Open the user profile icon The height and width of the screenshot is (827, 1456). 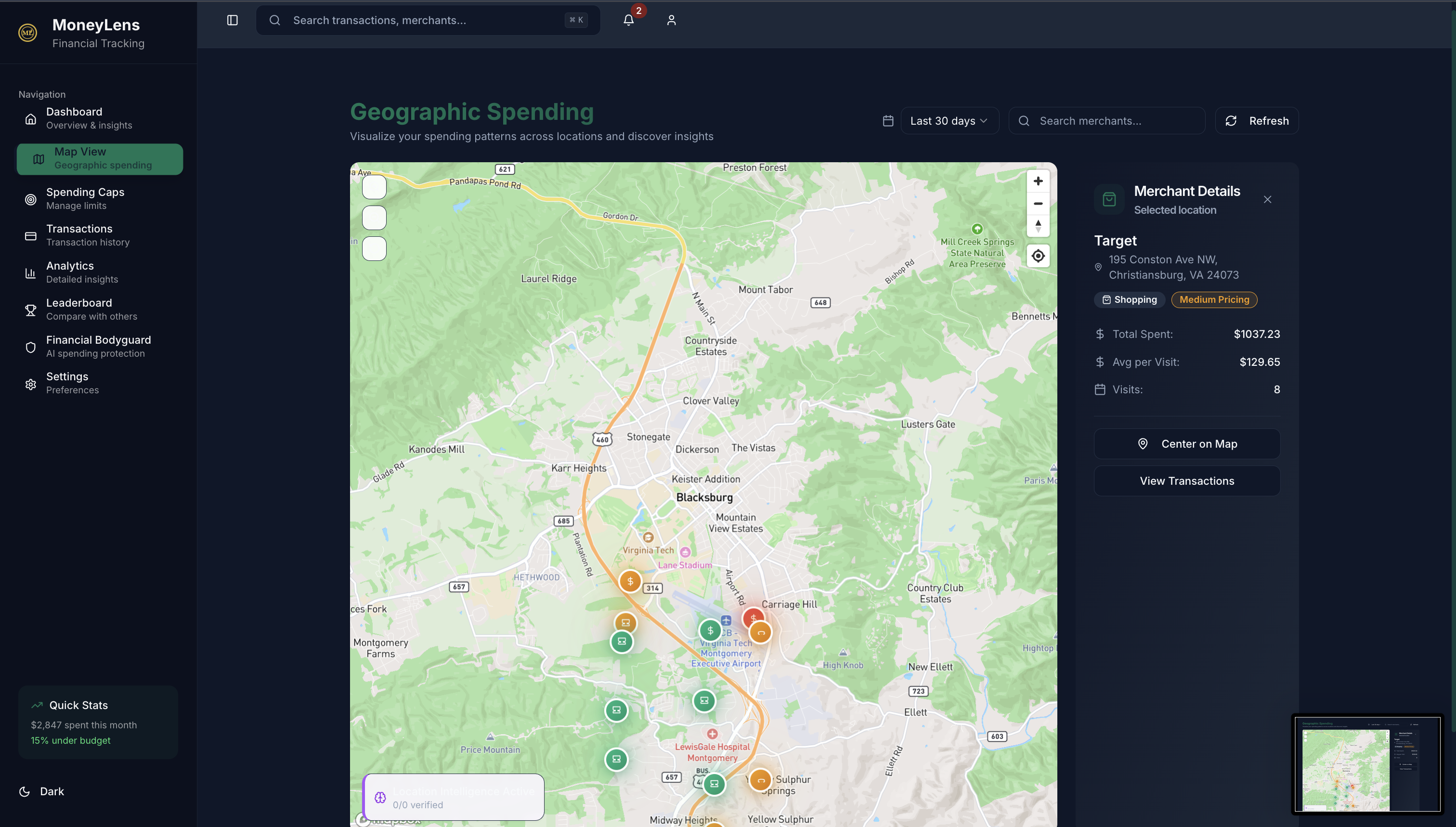[x=671, y=20]
